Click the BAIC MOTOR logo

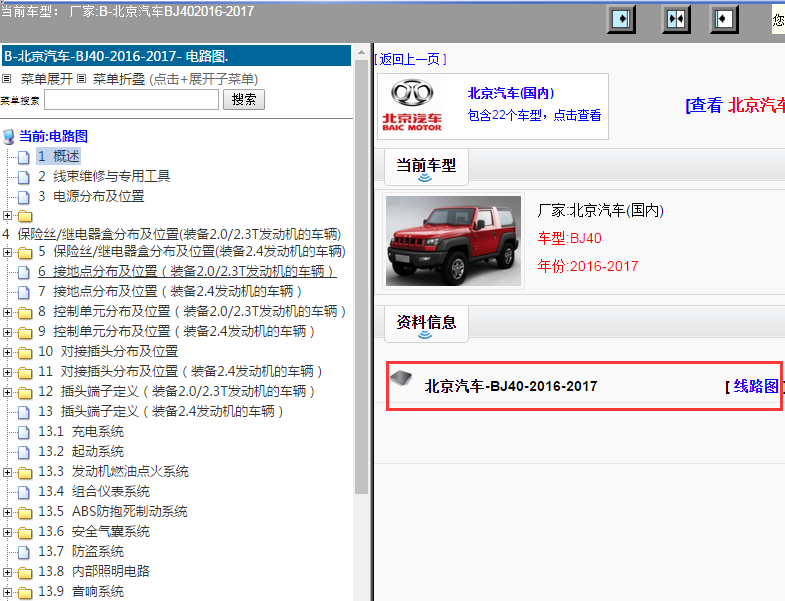[412, 105]
